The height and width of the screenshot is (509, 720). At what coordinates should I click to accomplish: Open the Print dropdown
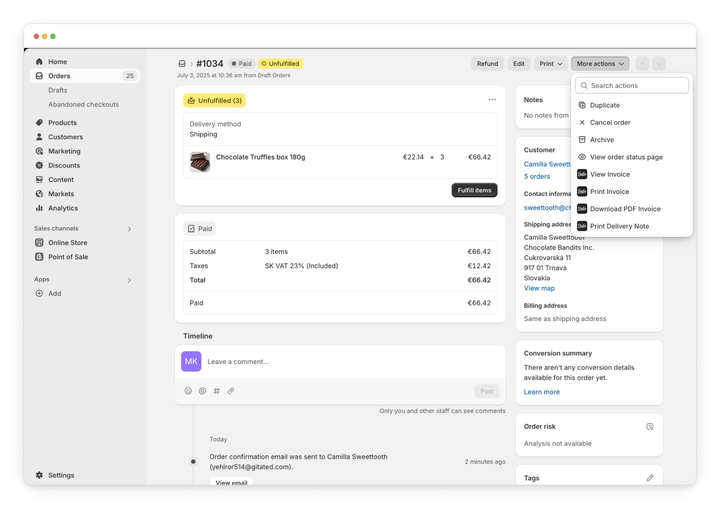(551, 64)
